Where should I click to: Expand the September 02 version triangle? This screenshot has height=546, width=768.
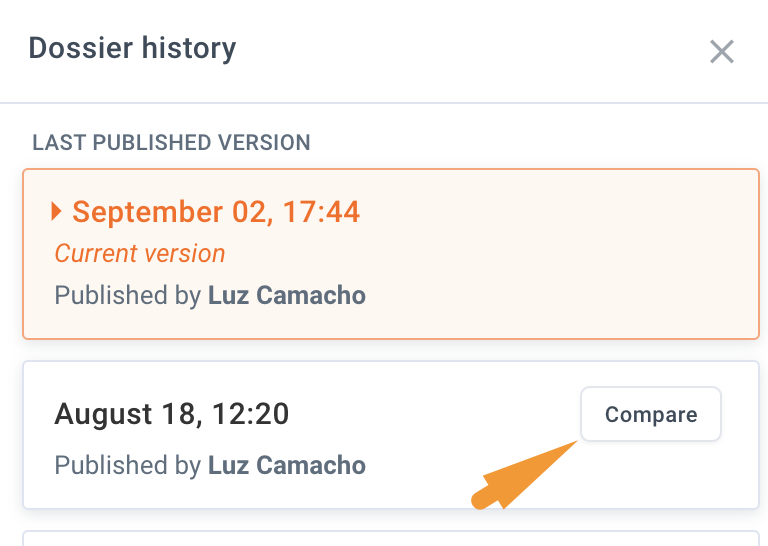tap(58, 212)
